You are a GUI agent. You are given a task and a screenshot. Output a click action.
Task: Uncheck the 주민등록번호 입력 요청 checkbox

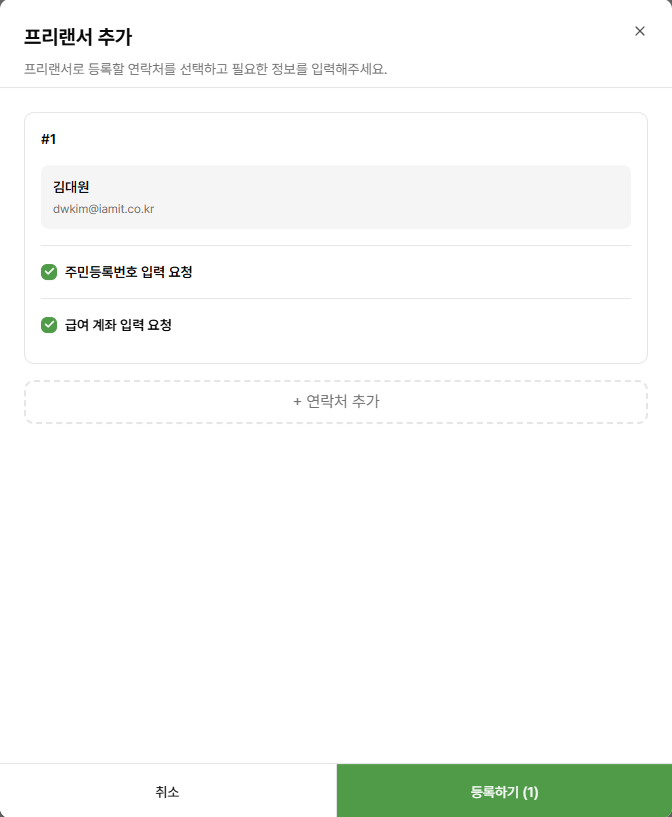(x=49, y=272)
